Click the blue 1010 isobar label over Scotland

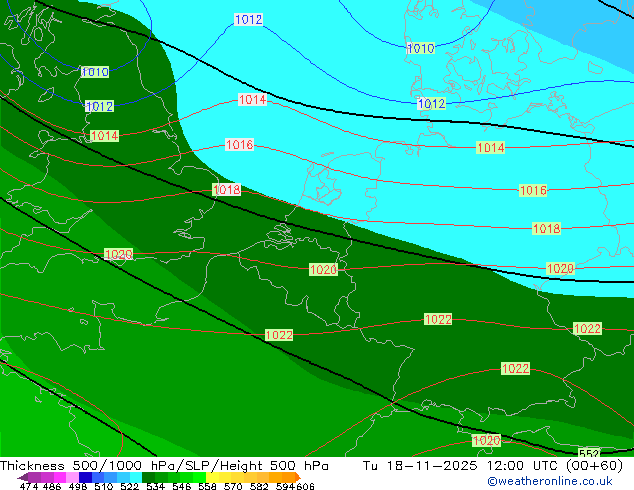95,72
